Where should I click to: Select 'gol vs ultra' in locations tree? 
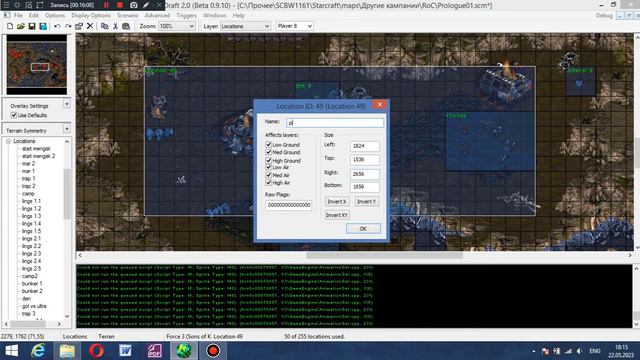[34, 306]
